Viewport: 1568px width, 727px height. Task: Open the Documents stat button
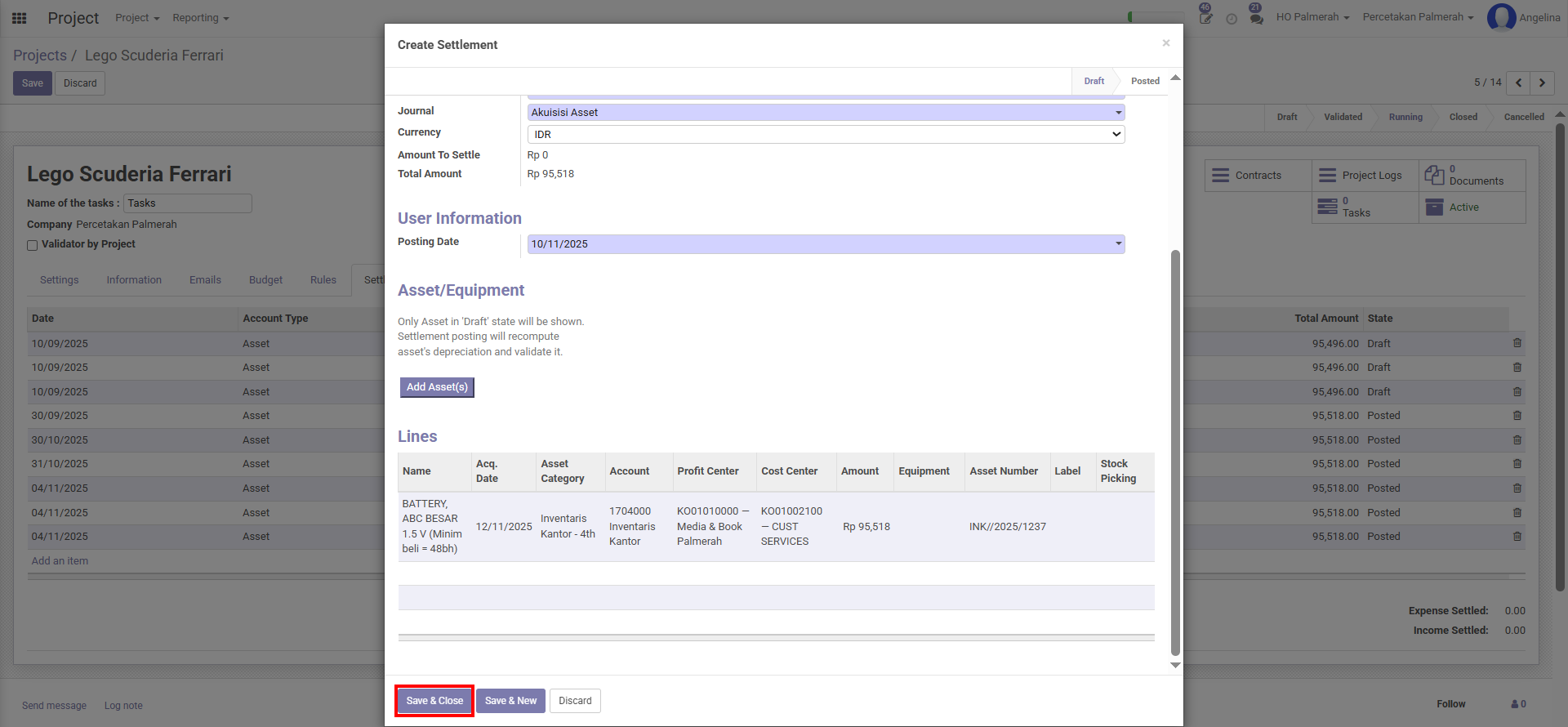1472,176
